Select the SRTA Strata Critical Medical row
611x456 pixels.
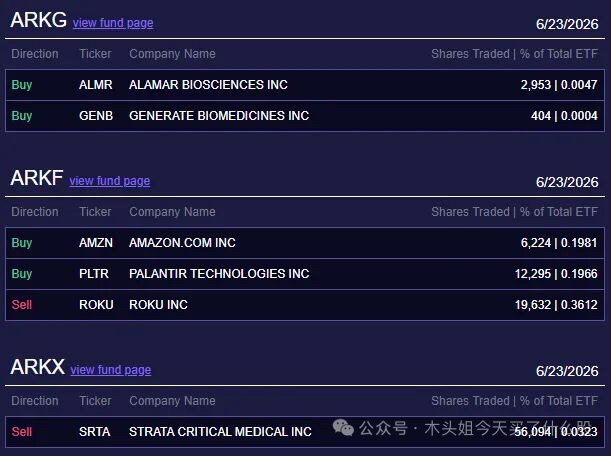(x=305, y=432)
